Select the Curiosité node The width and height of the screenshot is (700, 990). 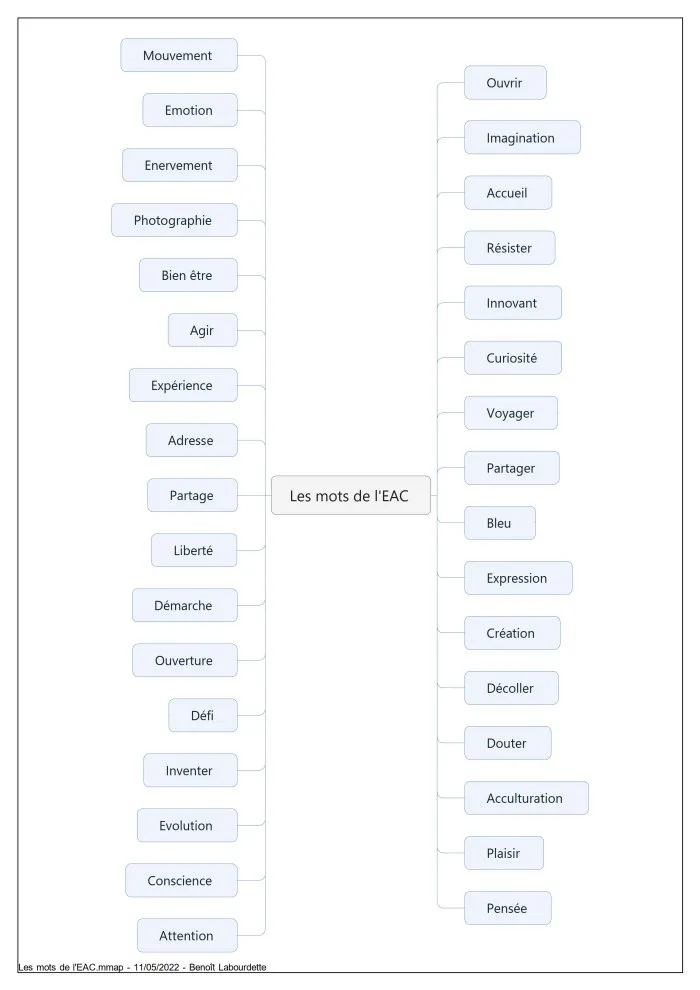coord(513,358)
